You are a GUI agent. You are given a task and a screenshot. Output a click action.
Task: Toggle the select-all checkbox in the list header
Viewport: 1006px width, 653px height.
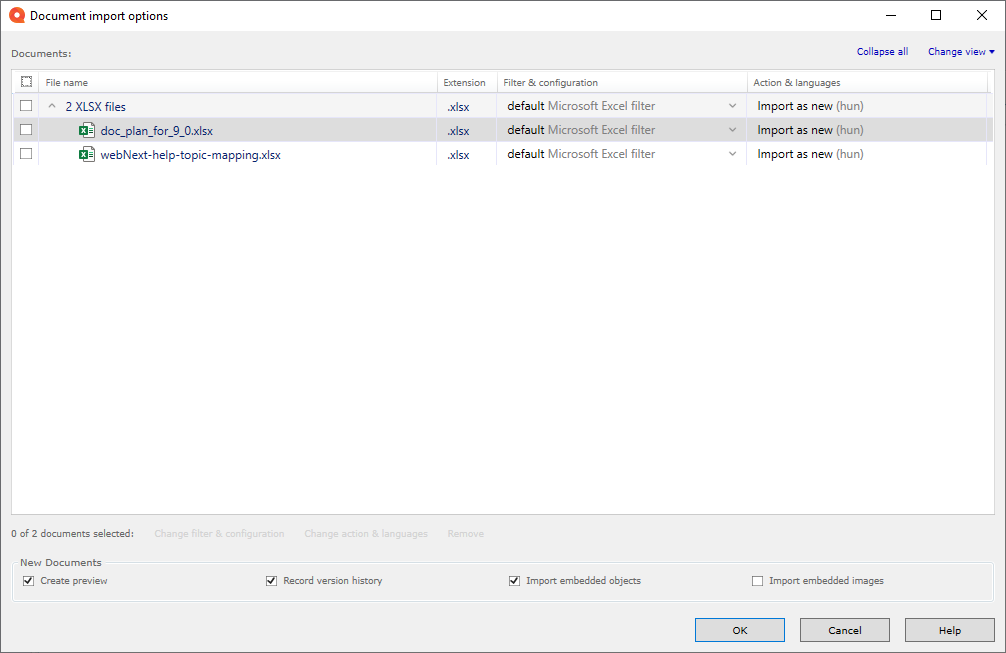[26, 82]
